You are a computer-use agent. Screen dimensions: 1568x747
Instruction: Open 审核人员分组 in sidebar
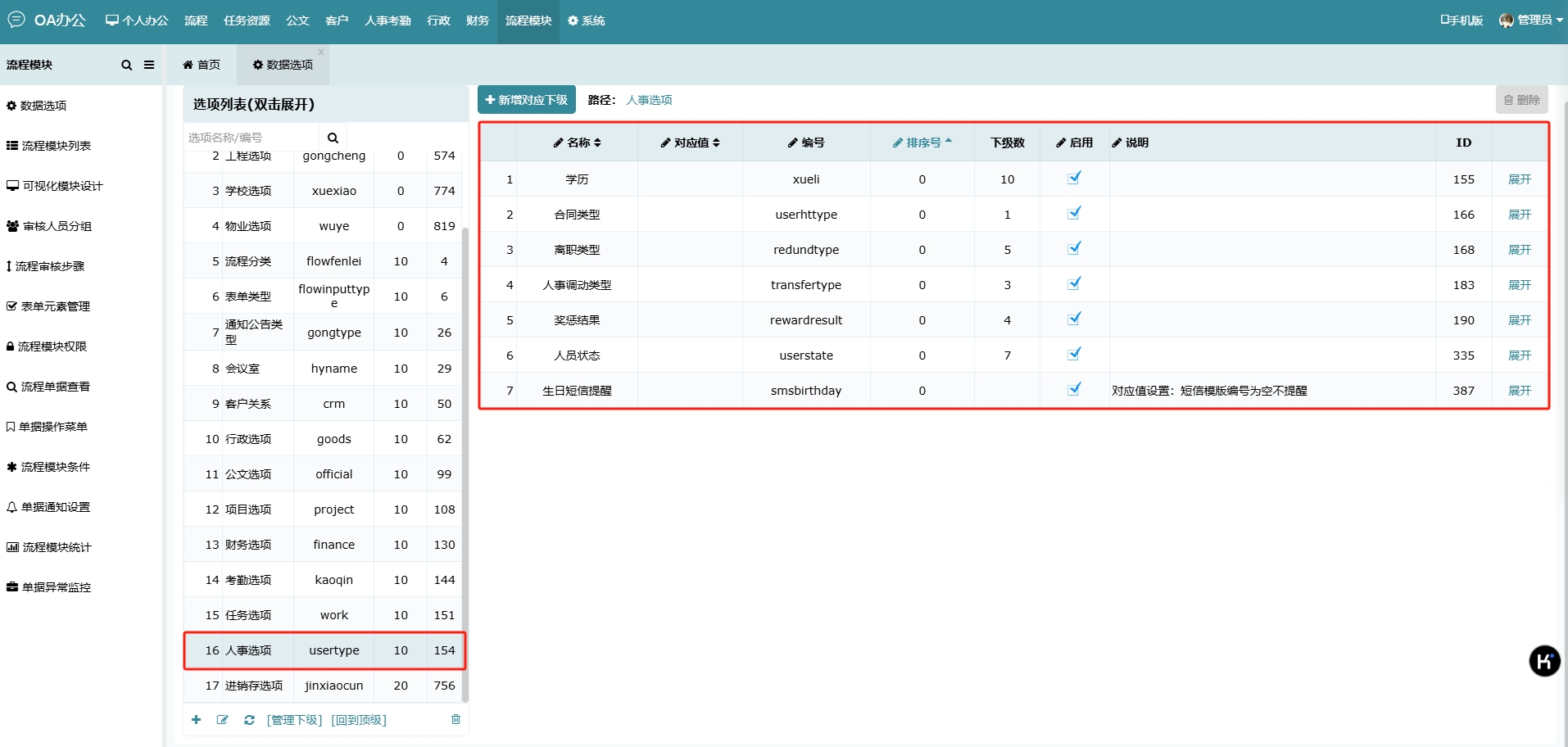click(x=49, y=226)
